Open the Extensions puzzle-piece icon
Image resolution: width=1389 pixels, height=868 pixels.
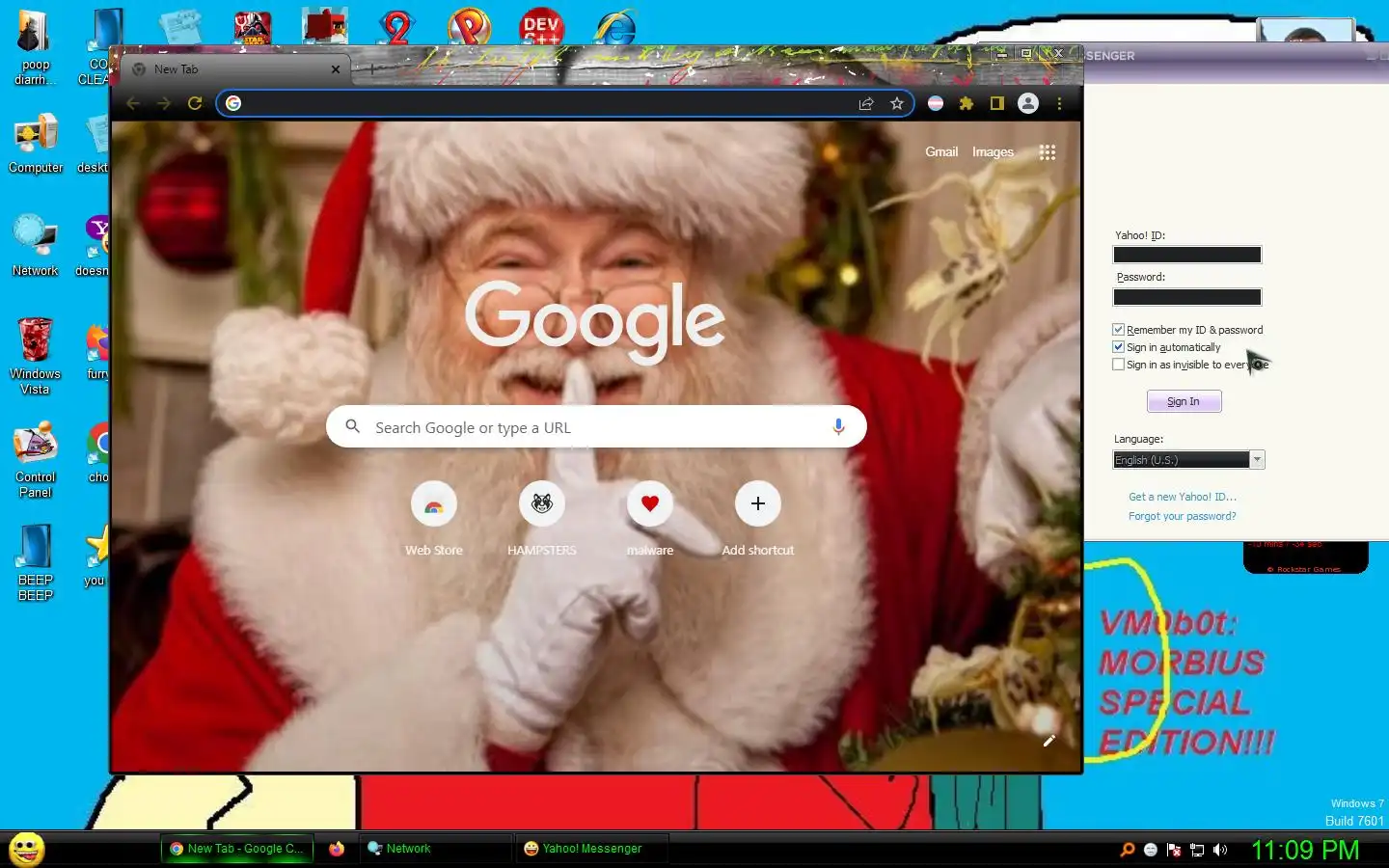tap(967, 103)
